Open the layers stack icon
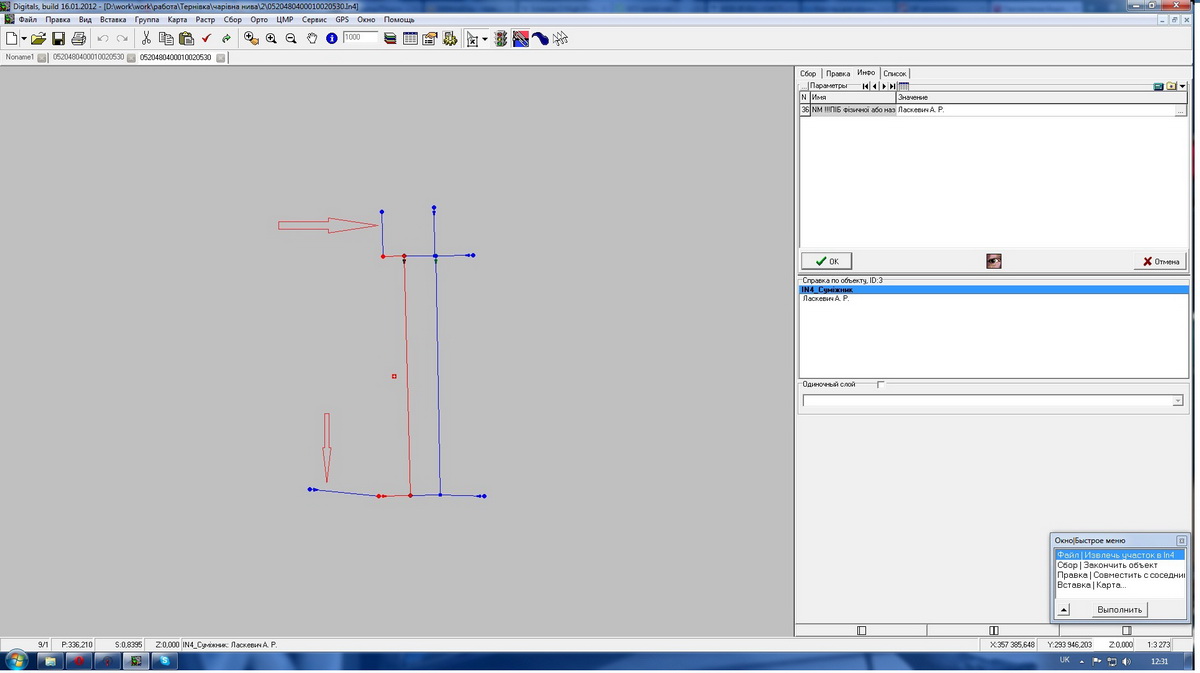The image size is (1200, 673). [390, 39]
